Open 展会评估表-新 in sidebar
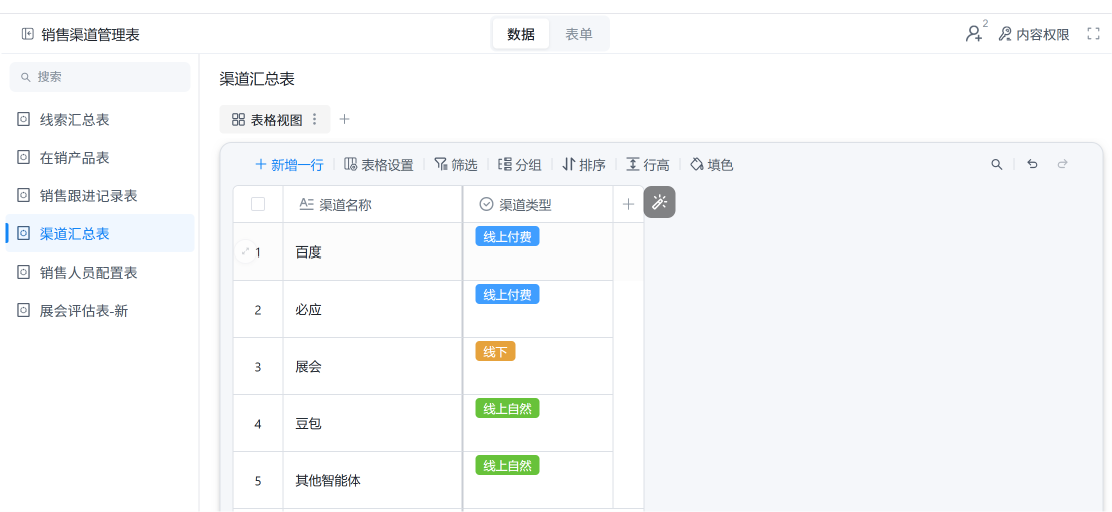Viewport: 1112px width, 512px height. coord(100,311)
